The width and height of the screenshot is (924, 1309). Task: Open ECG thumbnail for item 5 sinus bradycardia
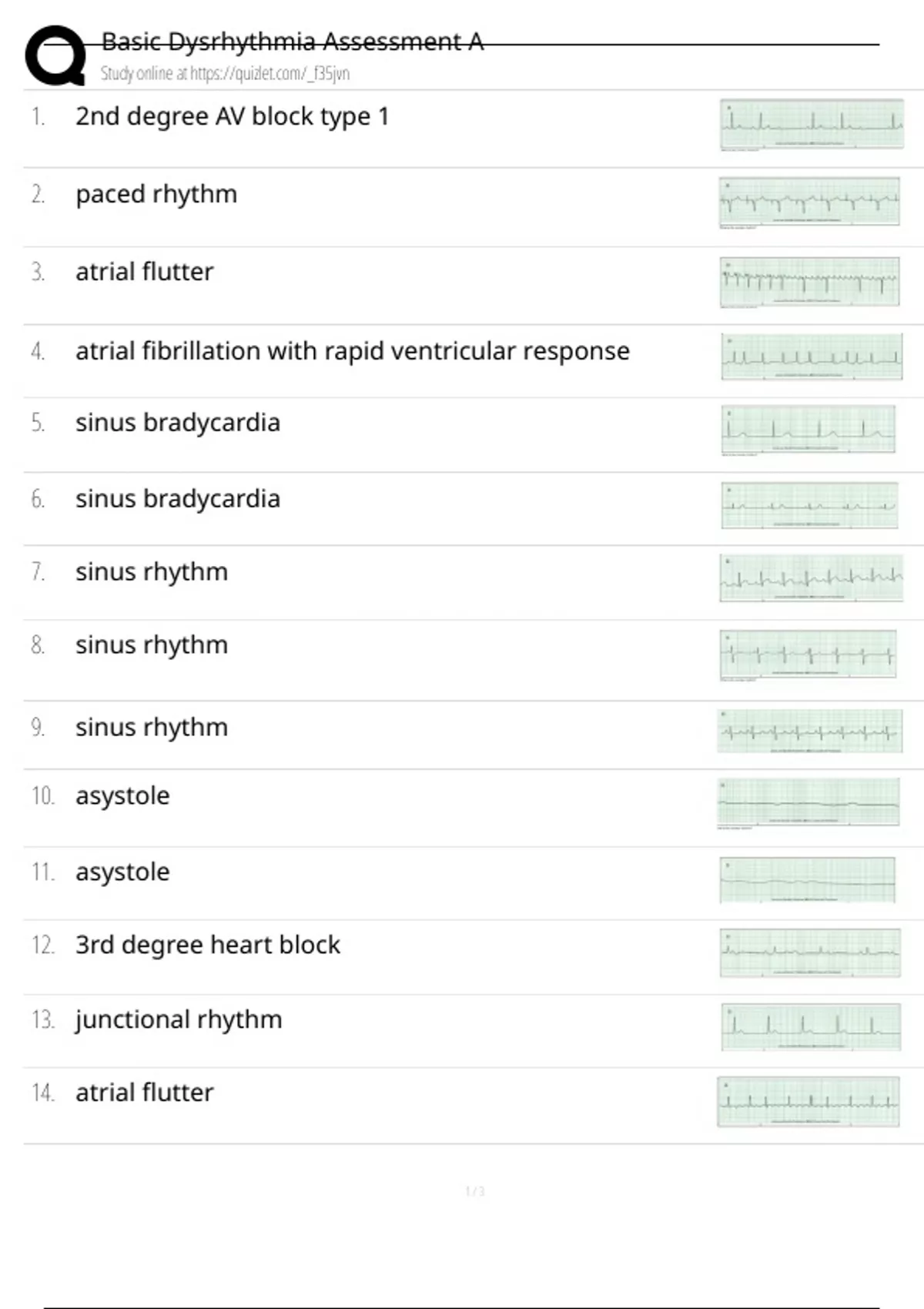point(808,430)
